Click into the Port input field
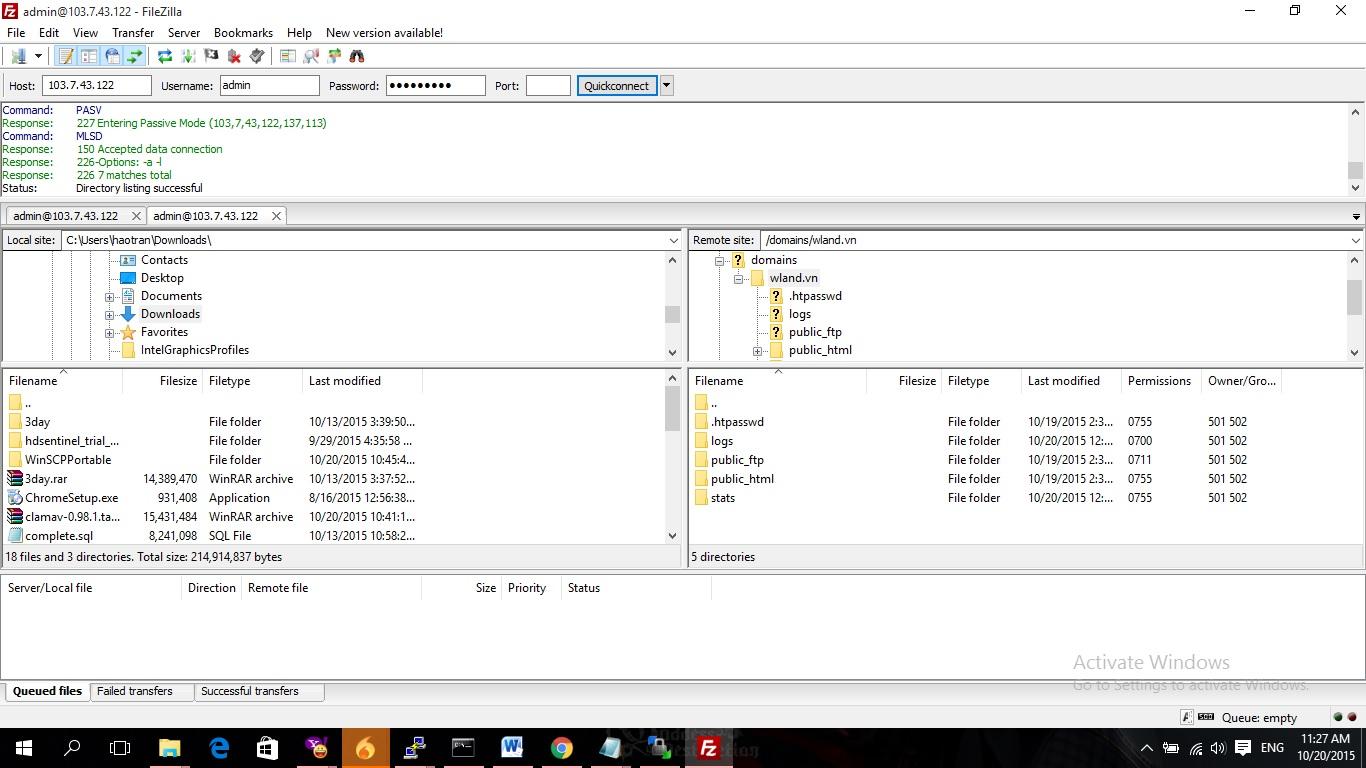The image size is (1366, 768). click(548, 86)
